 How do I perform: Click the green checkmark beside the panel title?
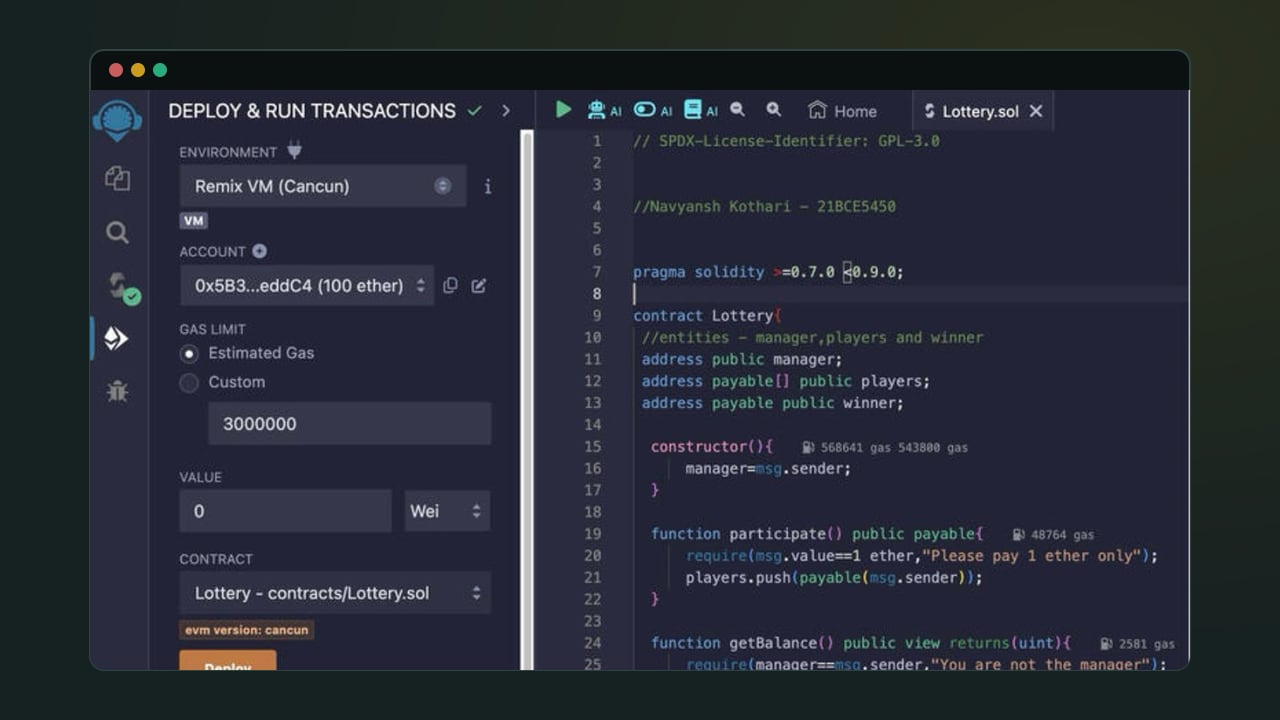click(474, 111)
